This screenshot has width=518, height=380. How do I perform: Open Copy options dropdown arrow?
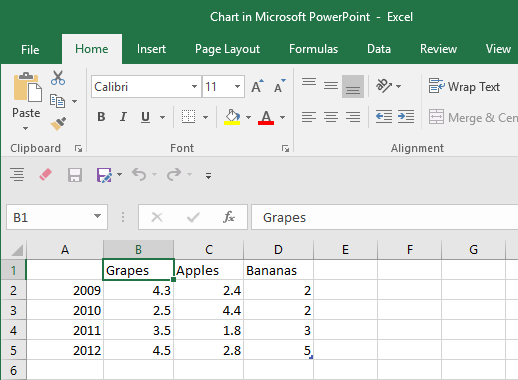pos(75,101)
